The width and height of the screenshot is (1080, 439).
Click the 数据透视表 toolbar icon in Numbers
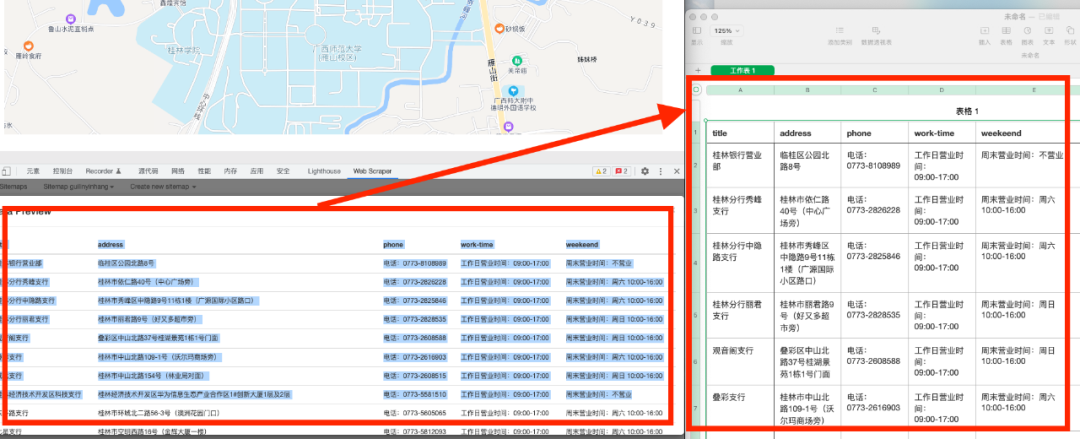pos(876,31)
